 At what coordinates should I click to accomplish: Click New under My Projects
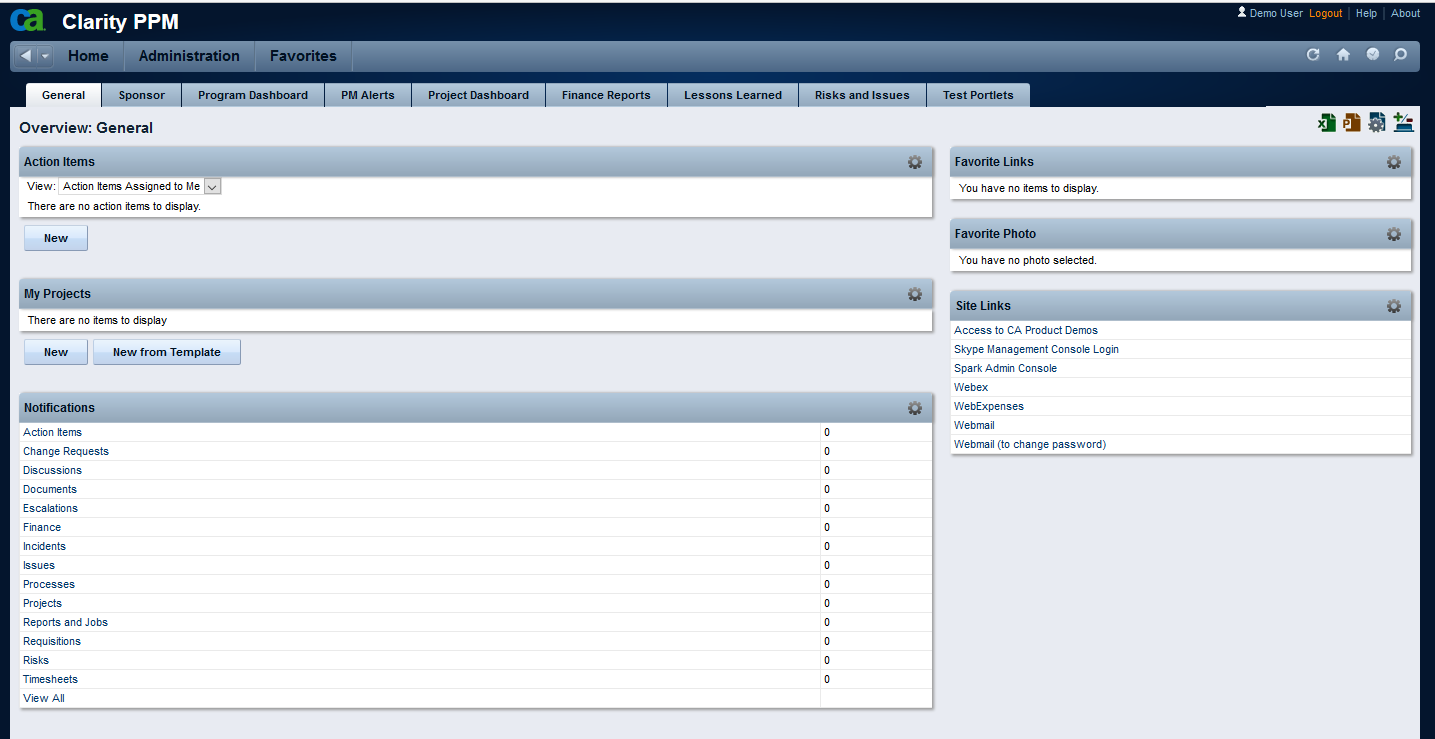56,352
